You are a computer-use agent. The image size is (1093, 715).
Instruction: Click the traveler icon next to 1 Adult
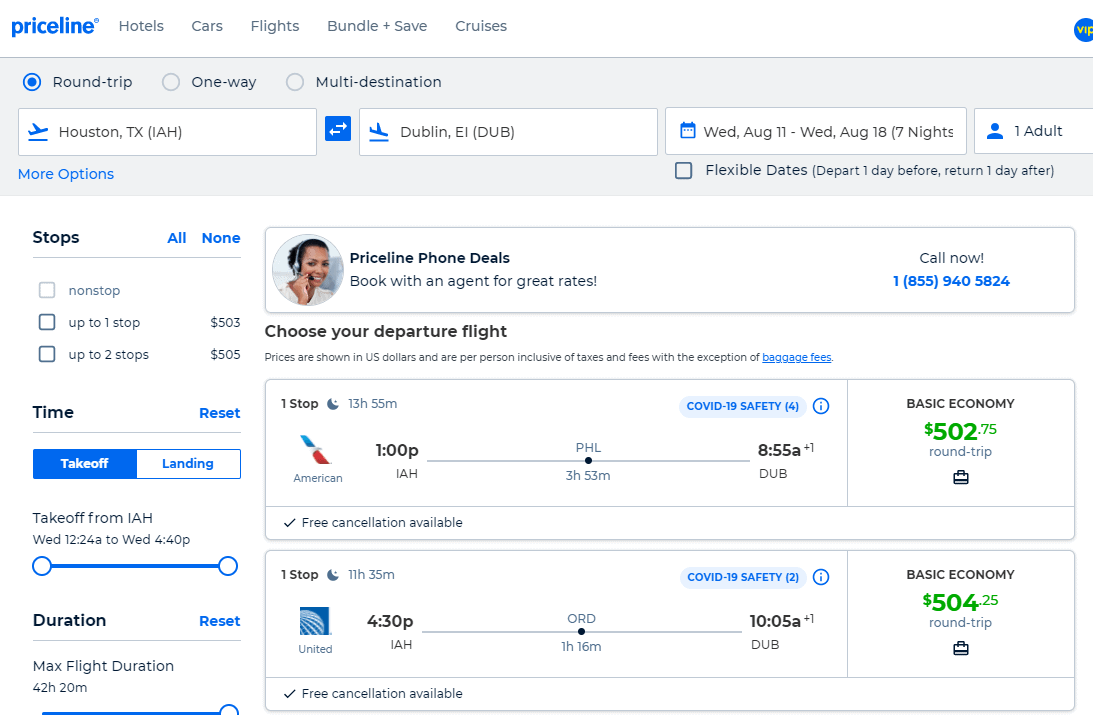(994, 130)
